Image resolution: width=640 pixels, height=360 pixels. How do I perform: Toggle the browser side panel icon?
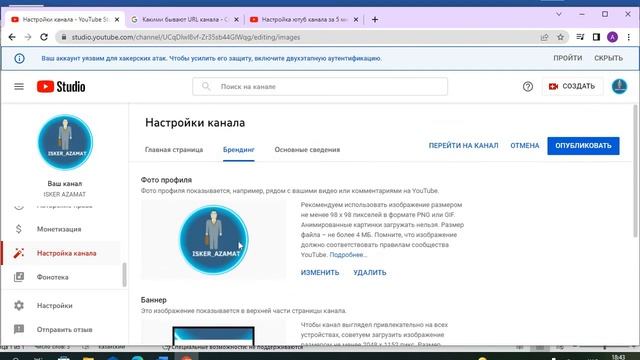596,37
